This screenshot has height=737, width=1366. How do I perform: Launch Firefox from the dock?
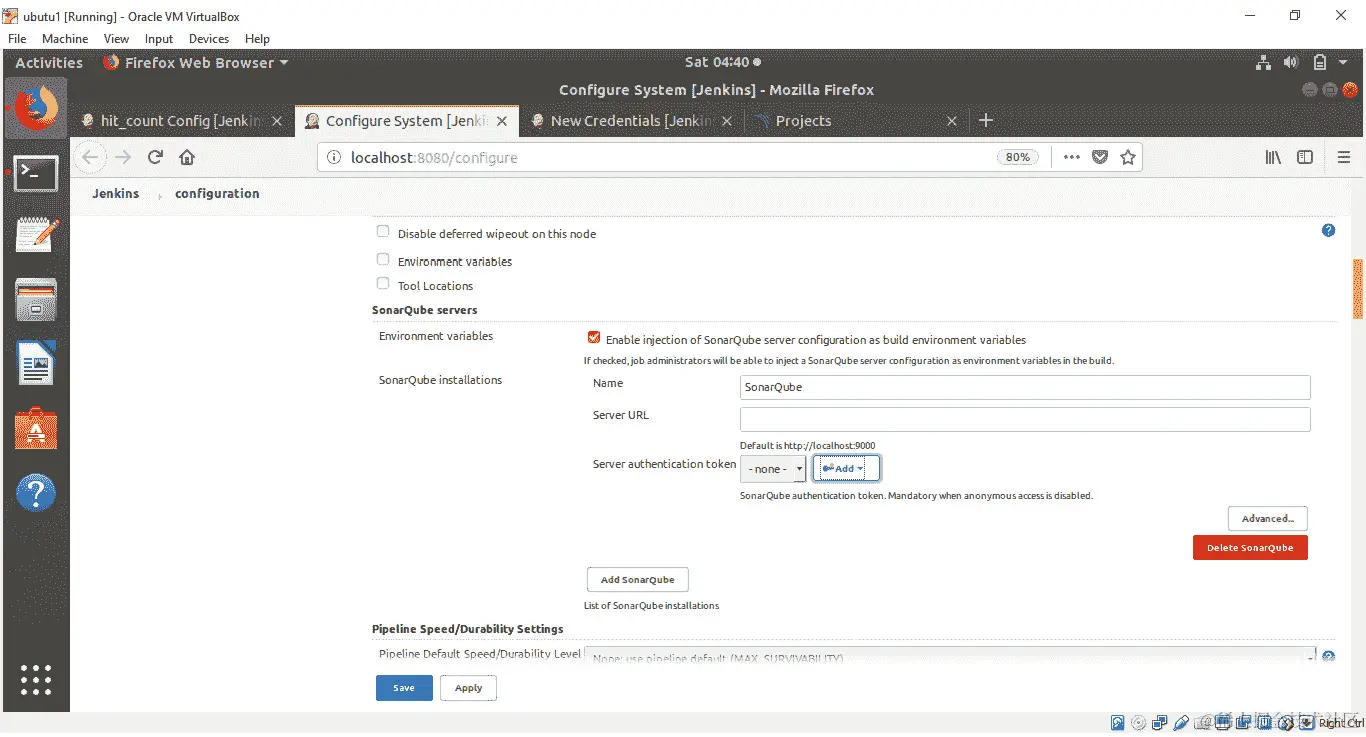click(36, 107)
